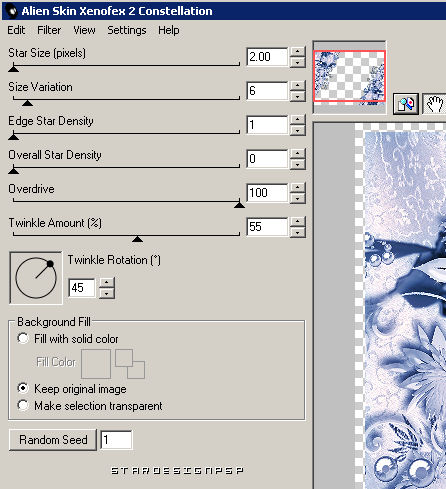Decrease Twinkle Rotation with down arrow
446x489 pixels.
(x=107, y=293)
